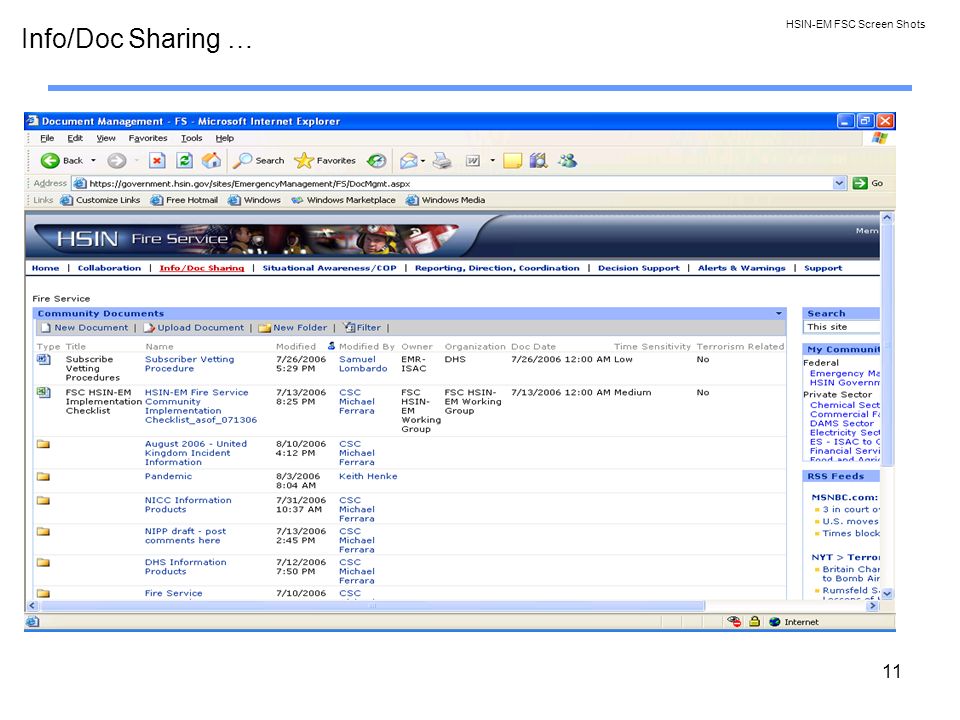This screenshot has width=960, height=720.
Task: Expand the Mail button dropdown arrow
Action: 422,161
